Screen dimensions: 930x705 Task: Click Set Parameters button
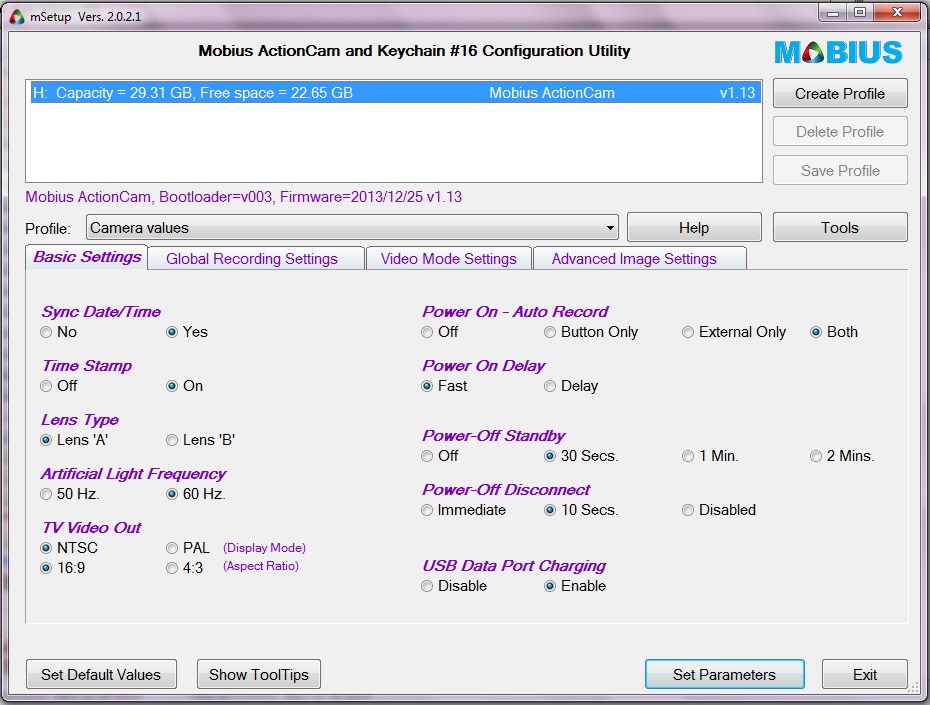coord(724,674)
